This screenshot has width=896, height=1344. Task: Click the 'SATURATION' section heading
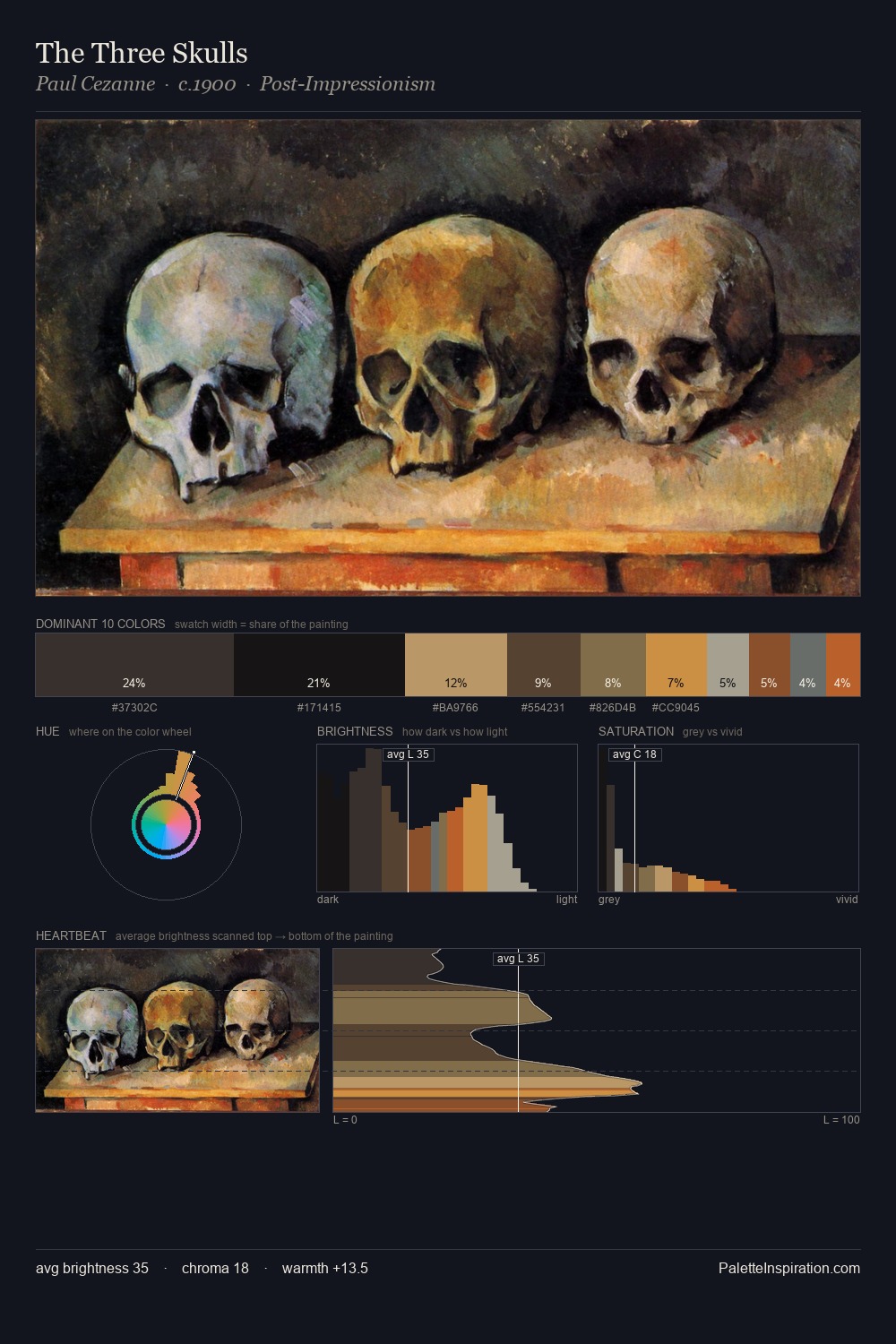coord(636,731)
